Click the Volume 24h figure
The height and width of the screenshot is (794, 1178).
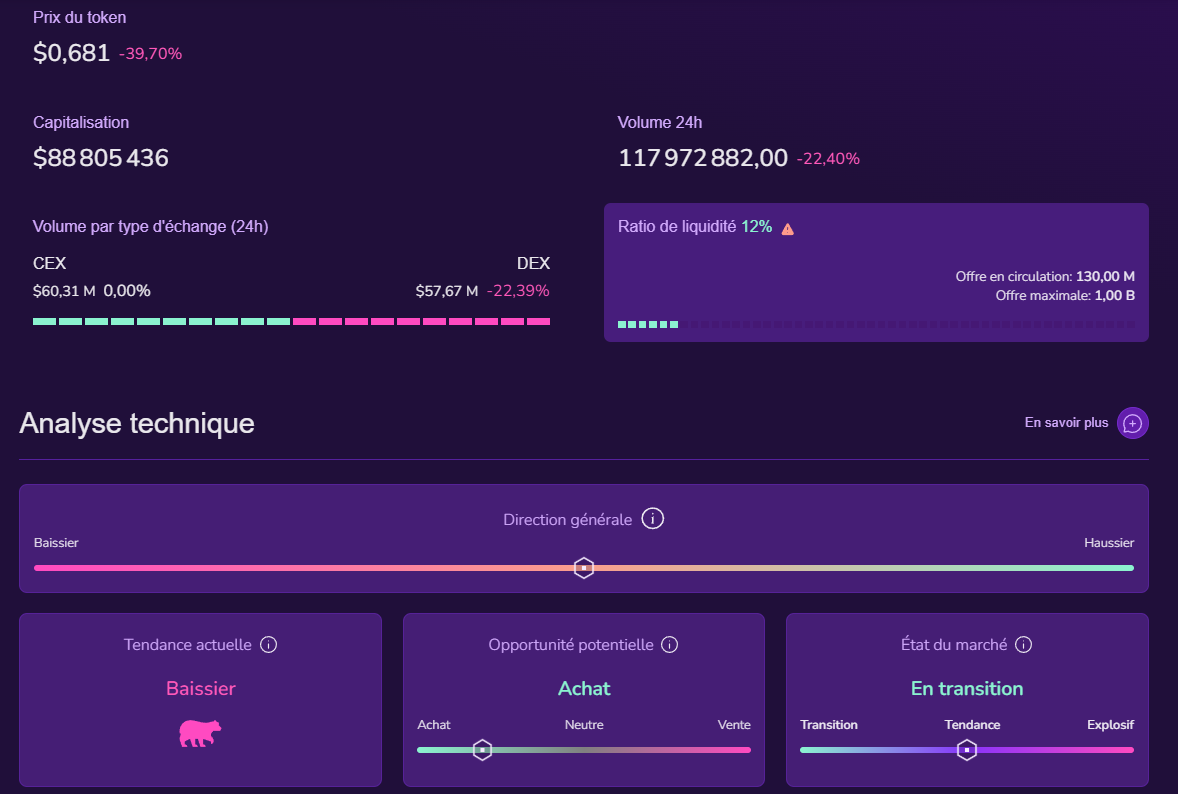pyautogui.click(x=702, y=157)
